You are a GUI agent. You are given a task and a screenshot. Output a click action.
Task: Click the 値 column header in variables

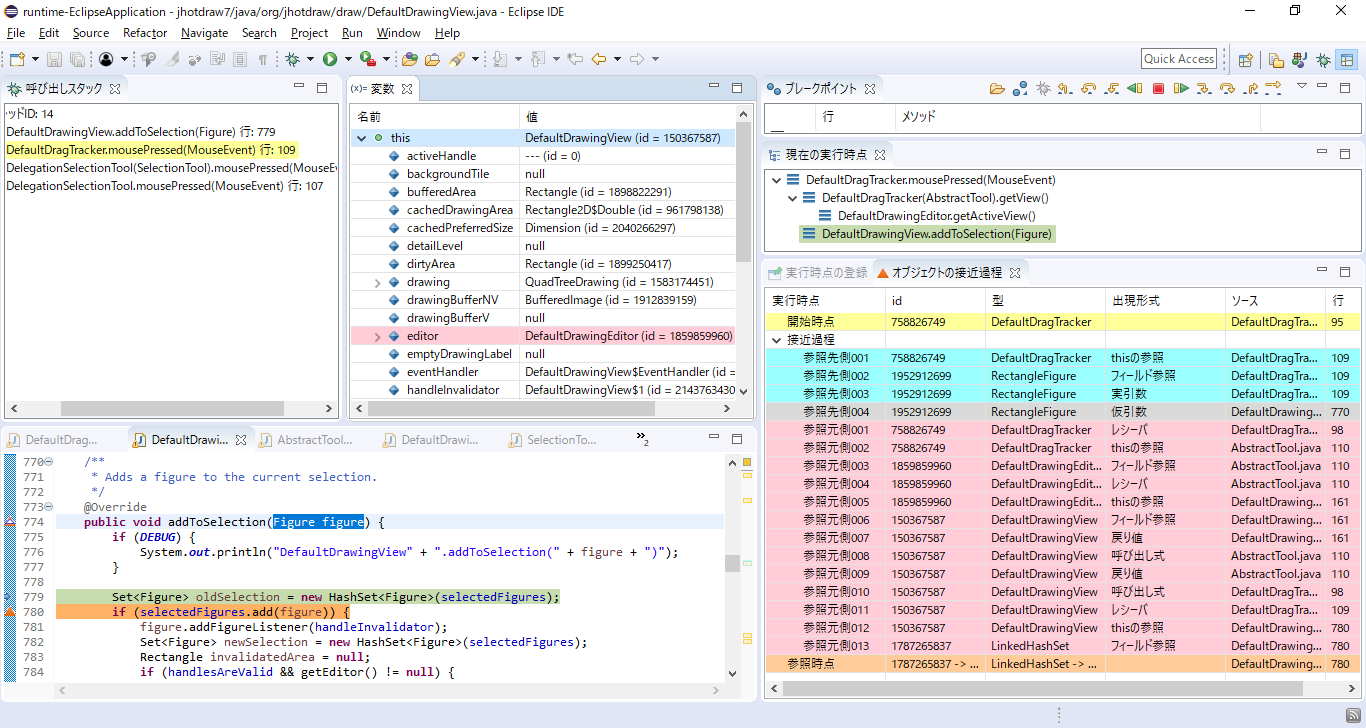(x=627, y=117)
